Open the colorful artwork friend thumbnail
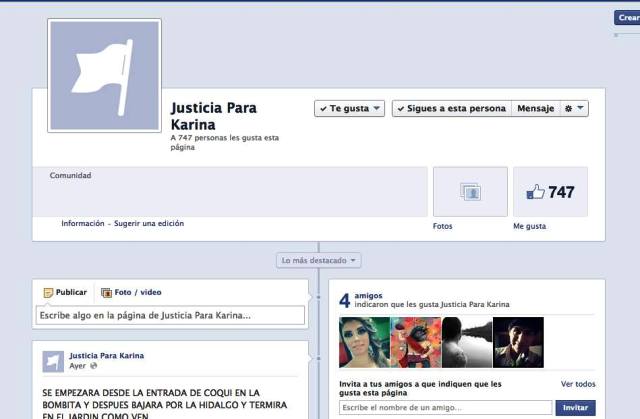Viewport: 640px width, 419px height. (x=416, y=342)
